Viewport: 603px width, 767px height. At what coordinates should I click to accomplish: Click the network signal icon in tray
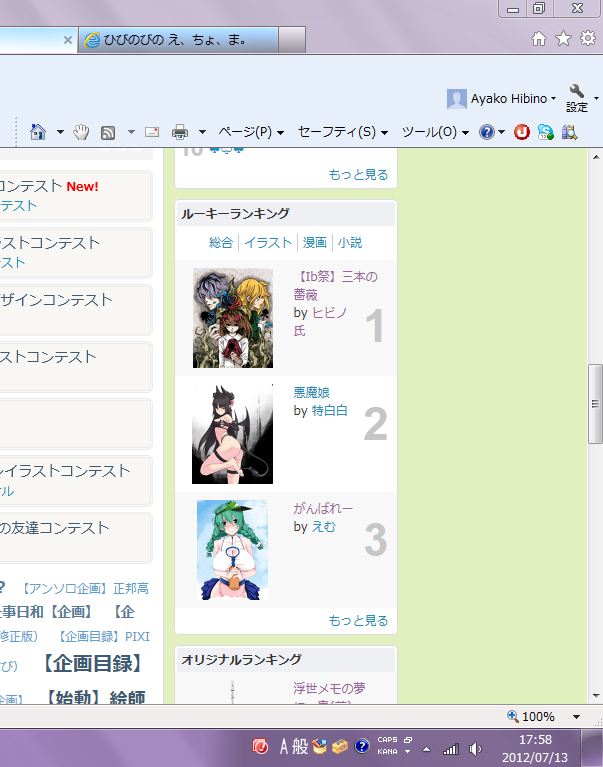tap(451, 749)
